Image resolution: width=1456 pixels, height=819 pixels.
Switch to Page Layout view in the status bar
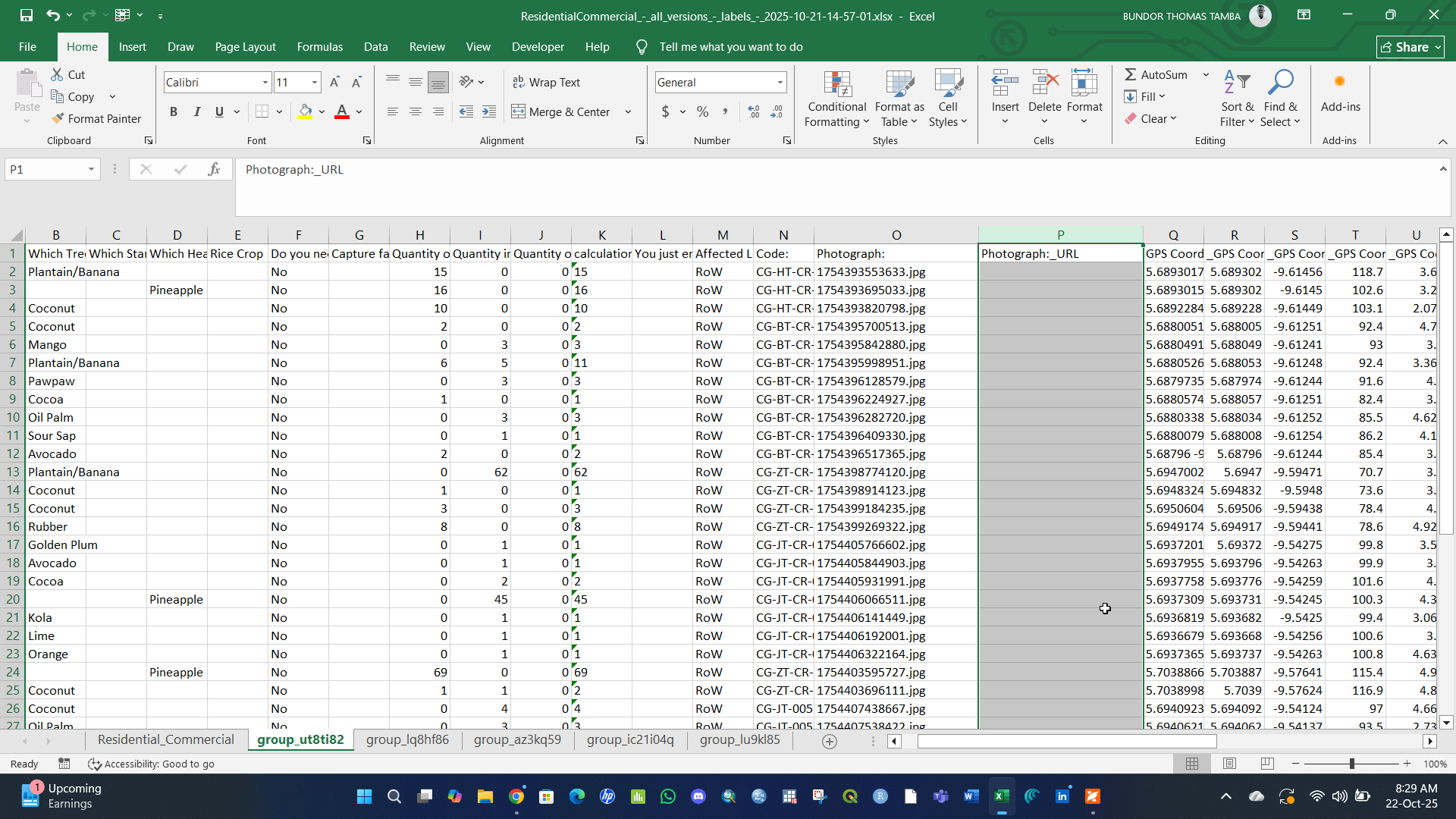[x=1229, y=764]
